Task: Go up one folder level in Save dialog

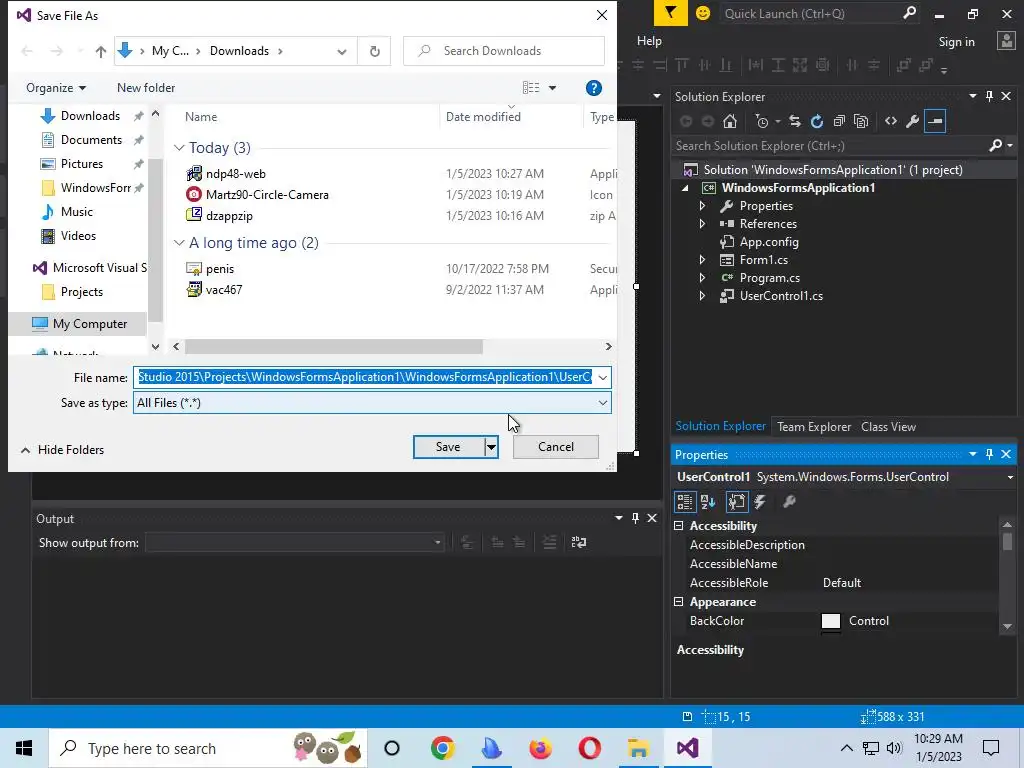Action: coord(101,51)
